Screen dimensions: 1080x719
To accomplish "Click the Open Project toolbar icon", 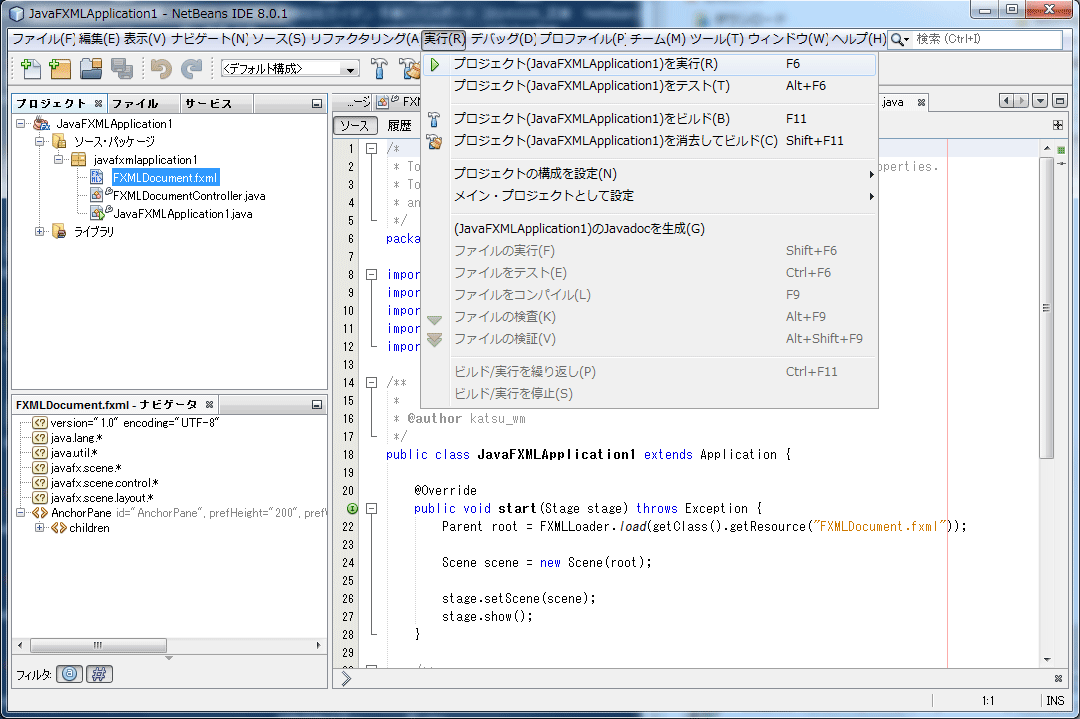I will tap(91, 68).
